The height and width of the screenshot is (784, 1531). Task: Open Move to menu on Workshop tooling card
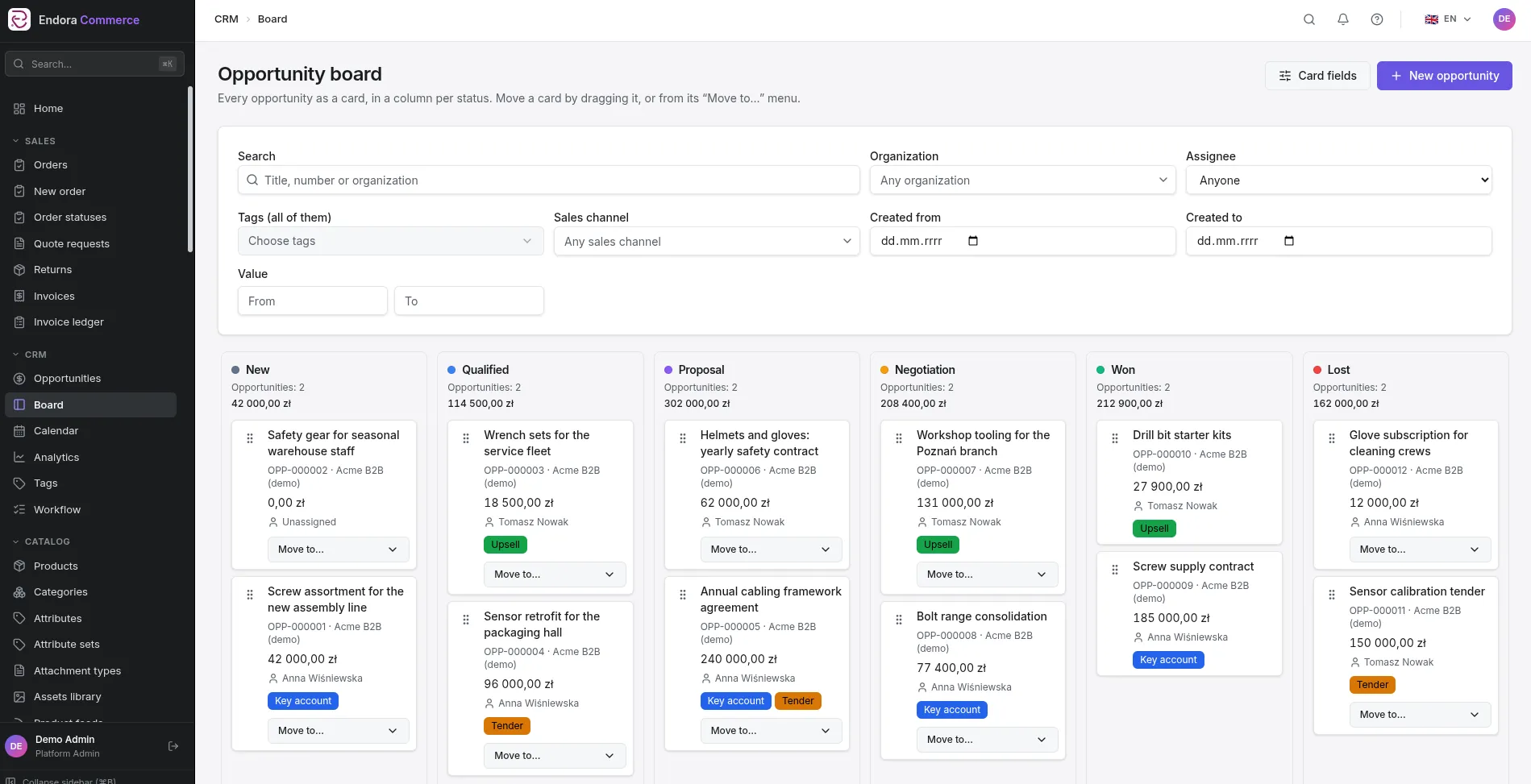(x=987, y=575)
